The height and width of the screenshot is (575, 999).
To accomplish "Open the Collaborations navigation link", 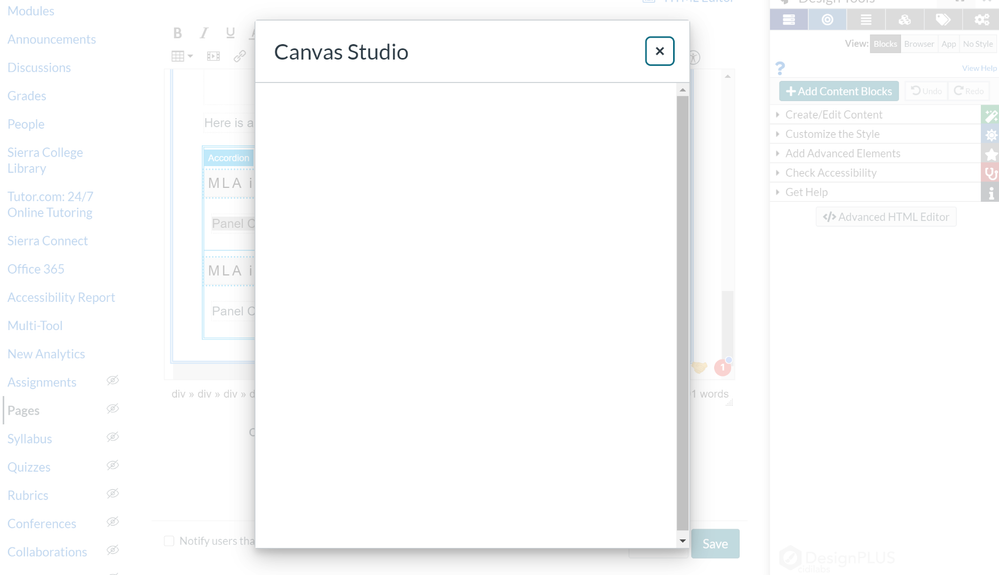I will point(47,552).
